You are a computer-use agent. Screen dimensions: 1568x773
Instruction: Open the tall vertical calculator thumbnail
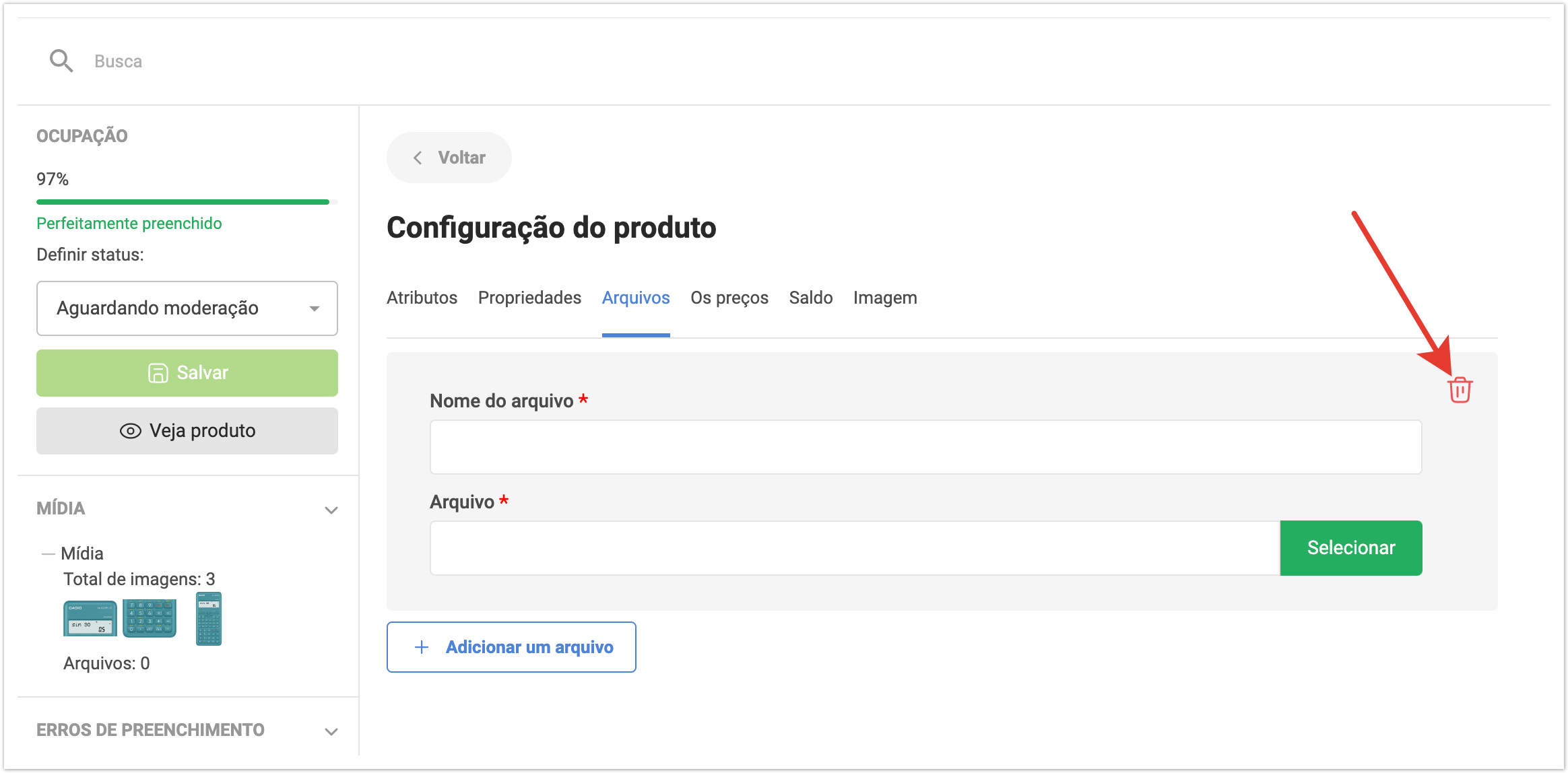pos(208,618)
